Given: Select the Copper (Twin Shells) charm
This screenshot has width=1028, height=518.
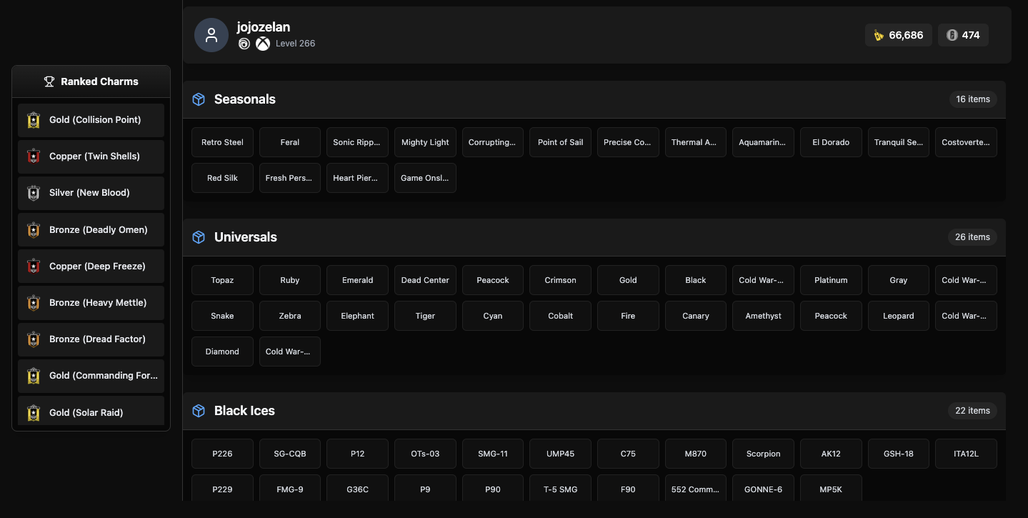Looking at the screenshot, I should pyautogui.click(x=91, y=156).
